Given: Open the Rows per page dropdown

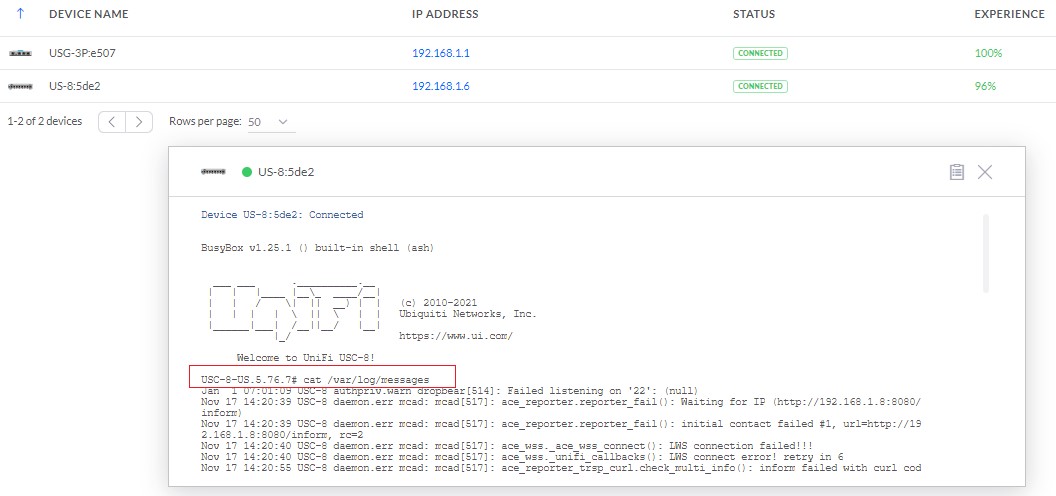Looking at the screenshot, I should [x=271, y=122].
